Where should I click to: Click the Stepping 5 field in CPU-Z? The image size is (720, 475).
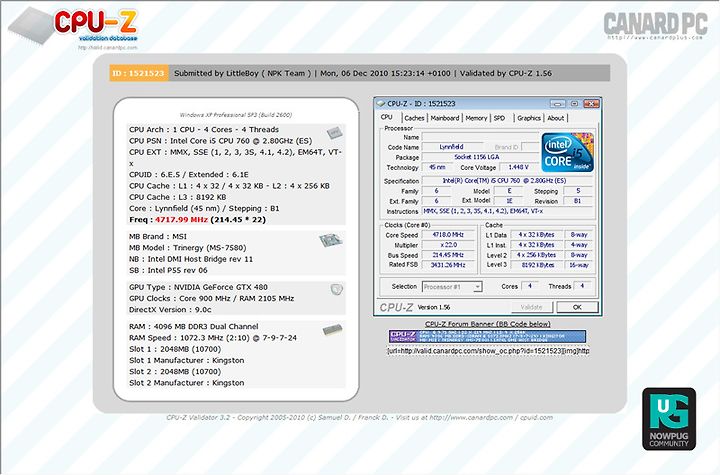[x=578, y=191]
